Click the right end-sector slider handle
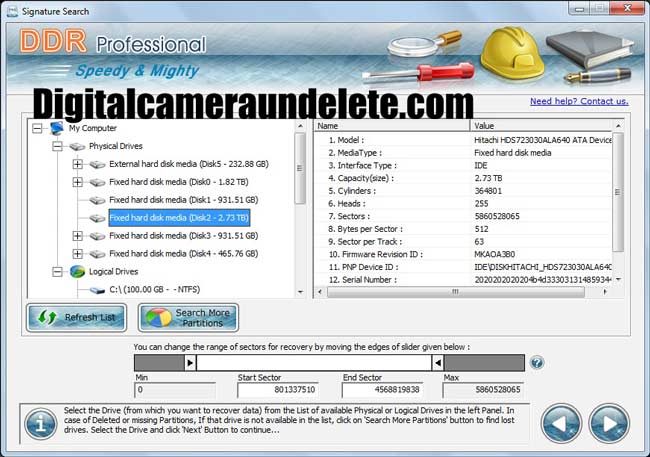 438,363
